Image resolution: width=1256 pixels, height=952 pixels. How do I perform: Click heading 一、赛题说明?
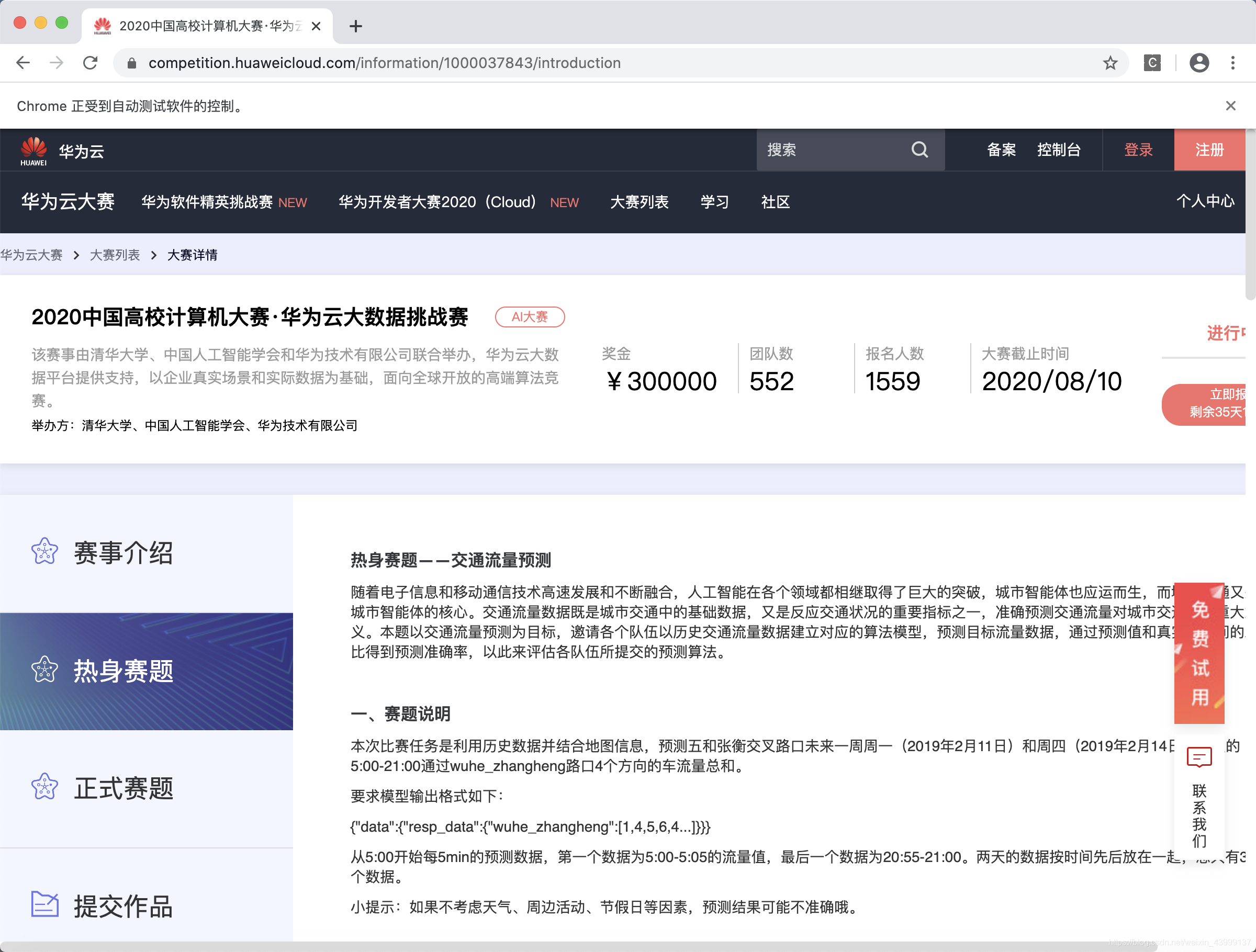click(400, 713)
